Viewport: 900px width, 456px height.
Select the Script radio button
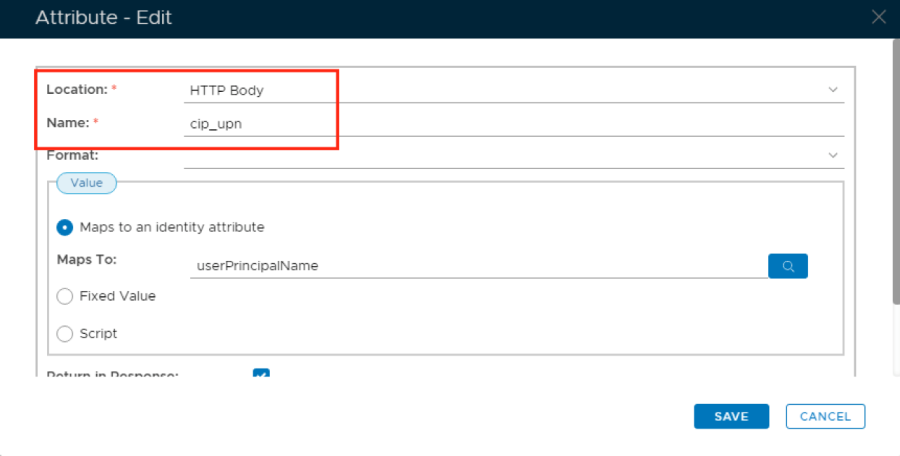tap(65, 334)
